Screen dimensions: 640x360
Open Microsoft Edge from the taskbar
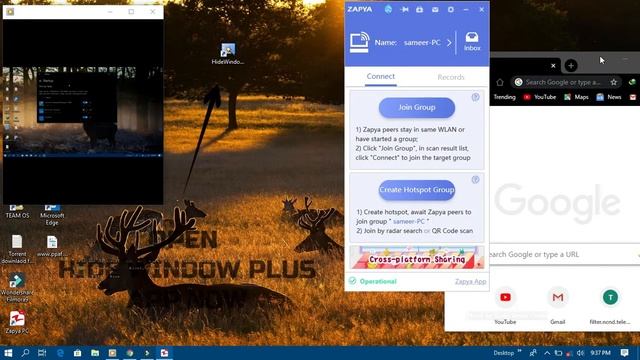[x=60, y=353]
